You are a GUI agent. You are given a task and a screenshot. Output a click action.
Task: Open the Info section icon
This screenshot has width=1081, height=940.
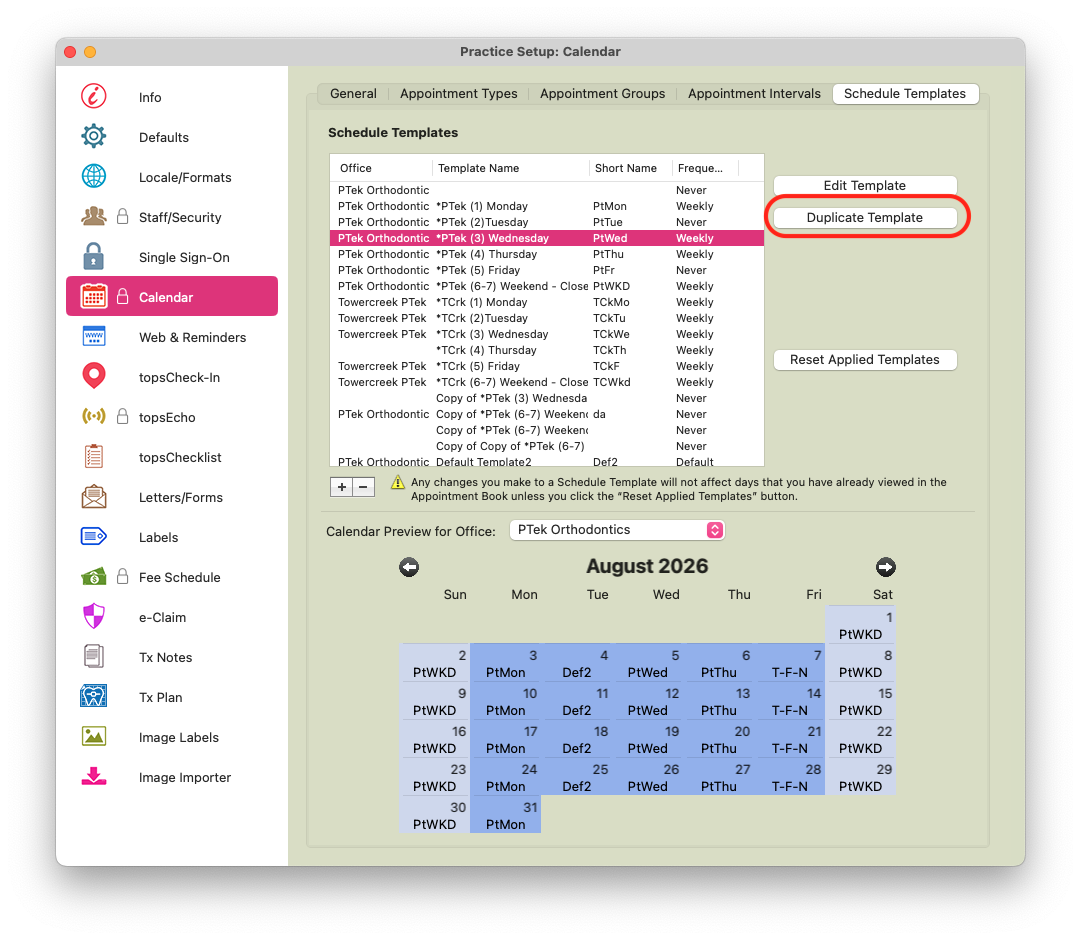point(94,97)
